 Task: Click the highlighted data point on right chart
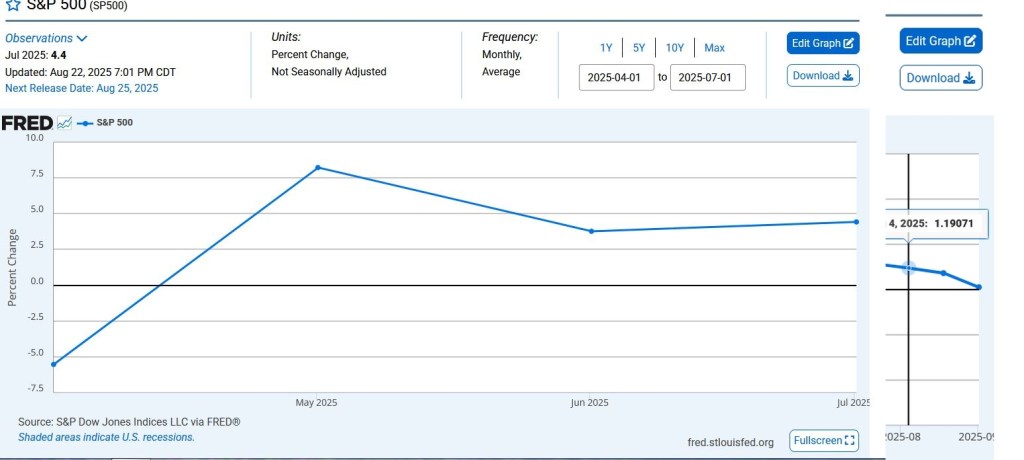pyautogui.click(x=909, y=268)
